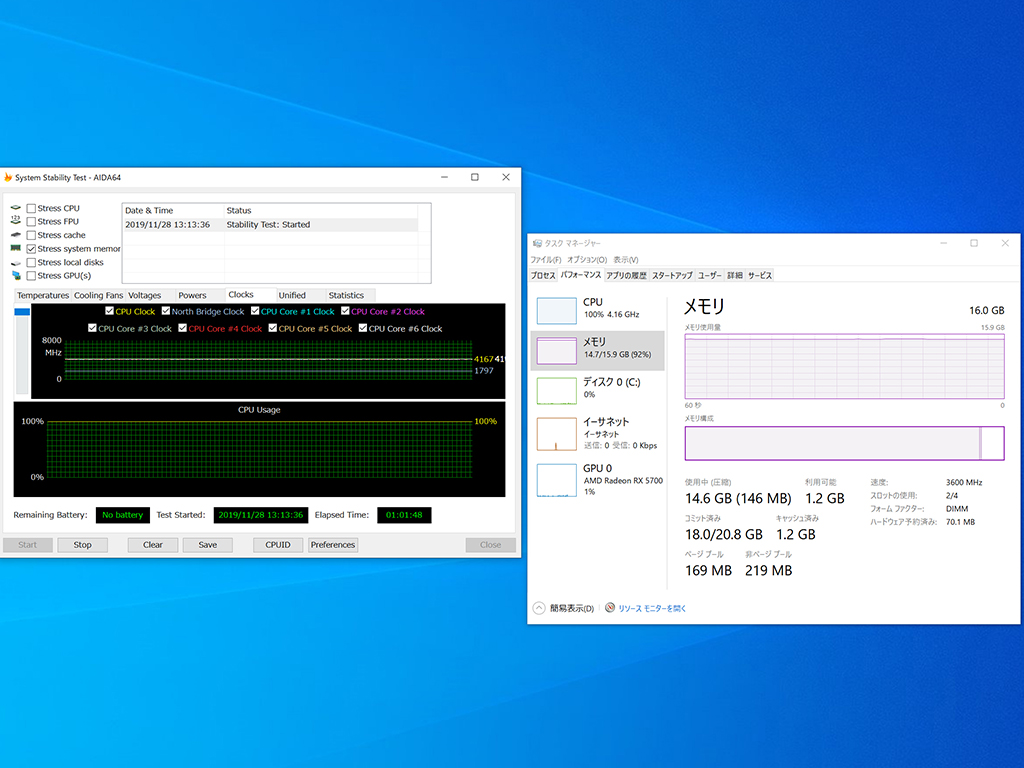Switch to the サービス tab
The height and width of the screenshot is (768, 1024).
[x=760, y=276]
